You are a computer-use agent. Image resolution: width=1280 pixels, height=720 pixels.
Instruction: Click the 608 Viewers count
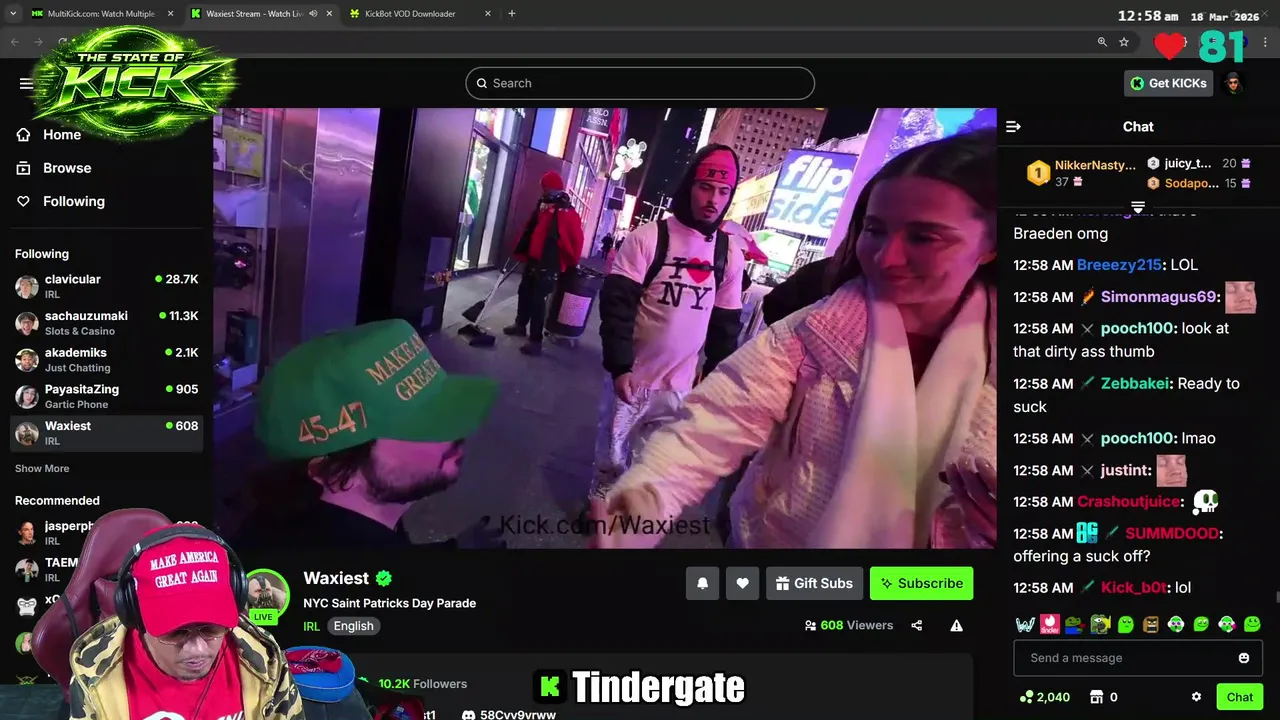click(848, 625)
